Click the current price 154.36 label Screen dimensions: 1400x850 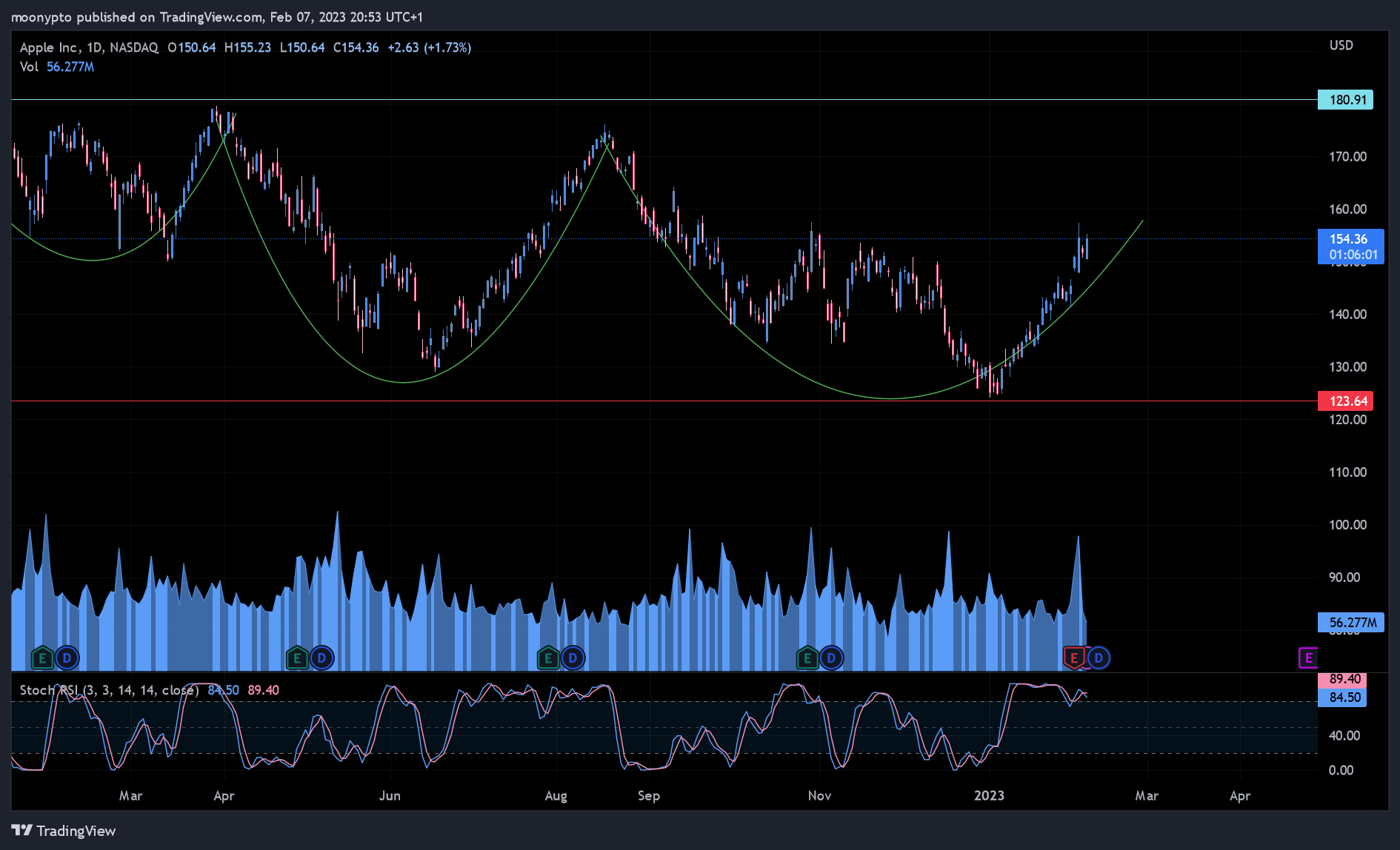coord(1350,247)
